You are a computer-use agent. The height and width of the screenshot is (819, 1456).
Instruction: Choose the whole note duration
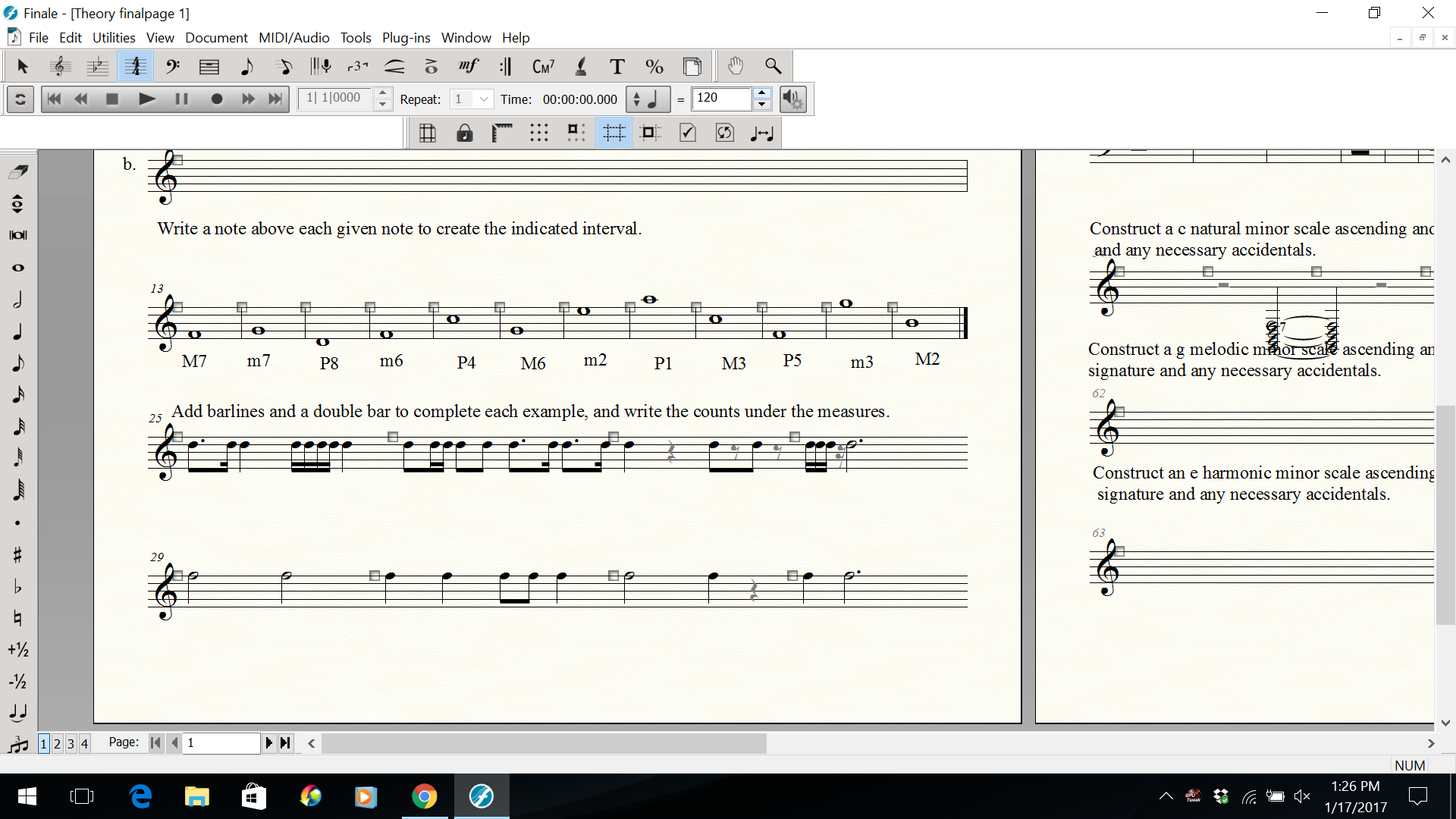tap(18, 268)
